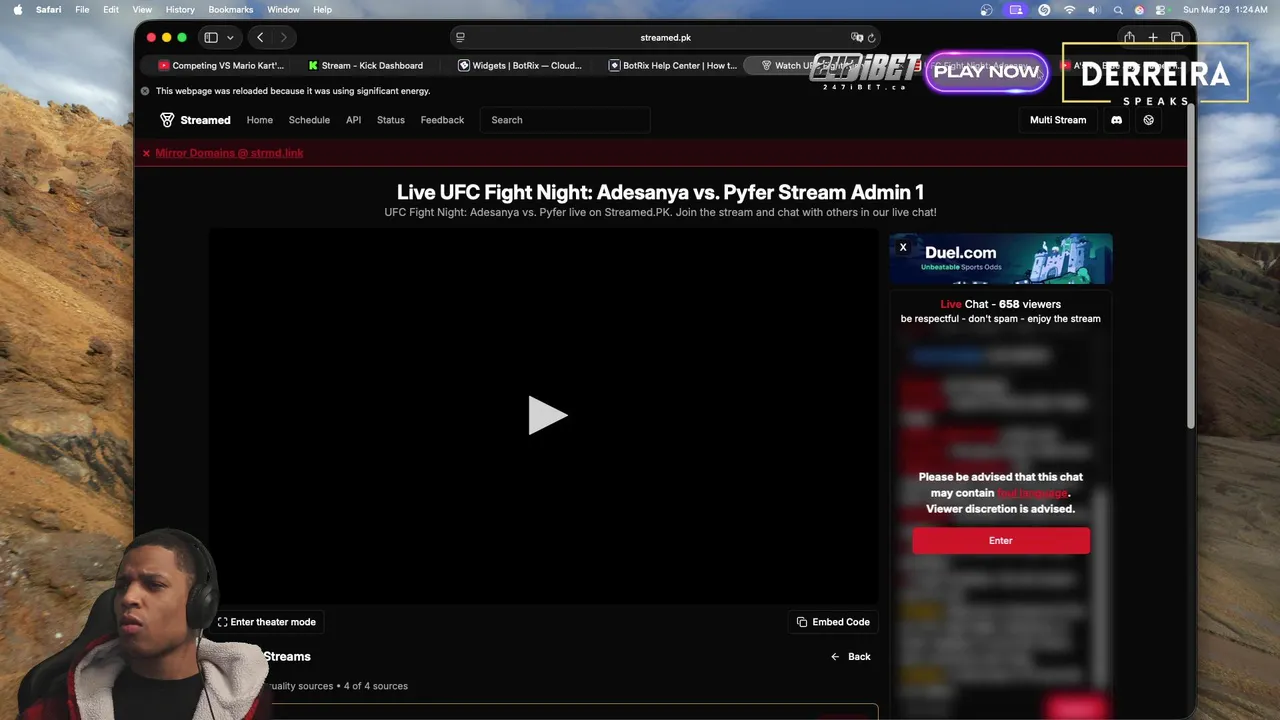The image size is (1280, 720).
Task: Click the Wi-Fi menu bar icon
Action: pyautogui.click(x=1069, y=9)
